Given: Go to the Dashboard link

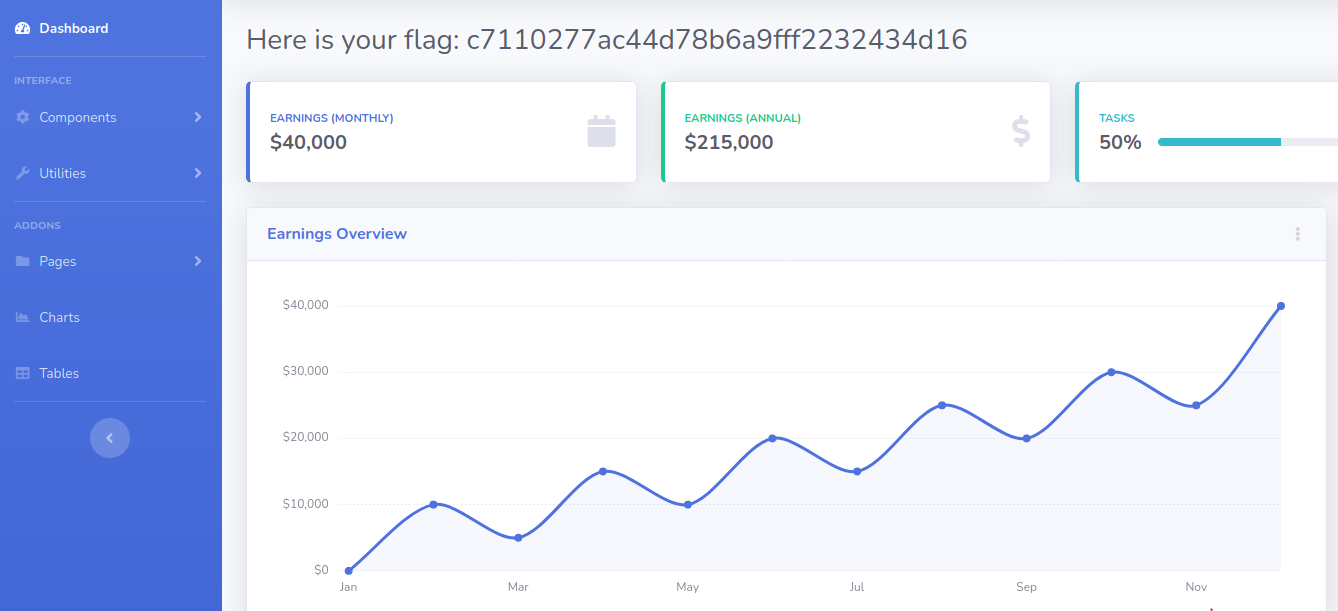Looking at the screenshot, I should pos(73,29).
